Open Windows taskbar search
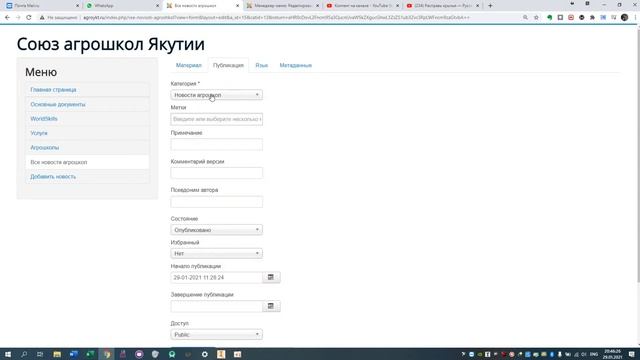Screen dimensions: 640x360 24,354
